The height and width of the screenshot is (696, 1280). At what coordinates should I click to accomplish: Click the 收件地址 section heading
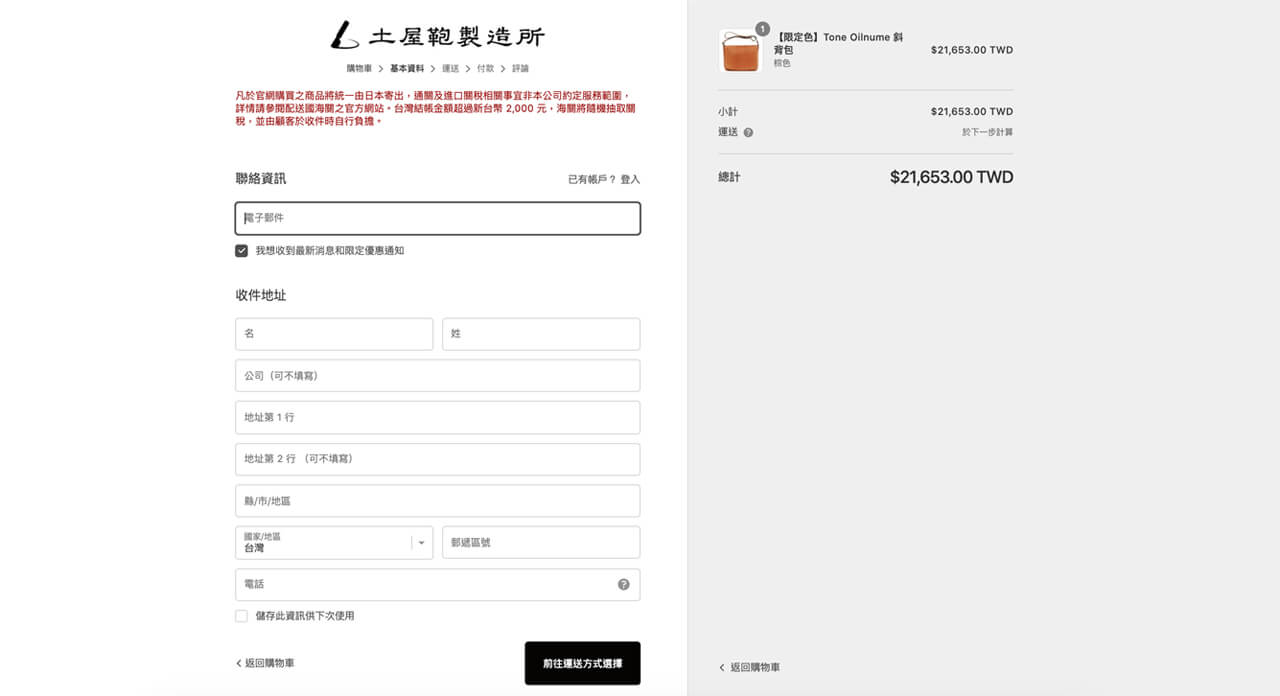(261, 295)
